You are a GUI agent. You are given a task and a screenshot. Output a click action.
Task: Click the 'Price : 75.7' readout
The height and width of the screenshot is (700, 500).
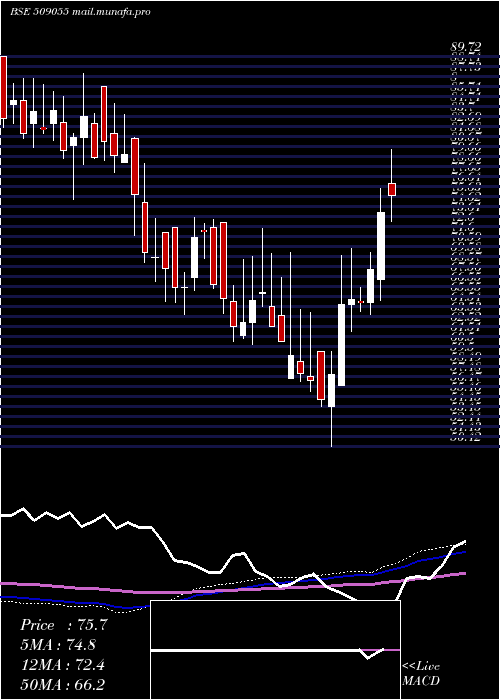click(64, 625)
